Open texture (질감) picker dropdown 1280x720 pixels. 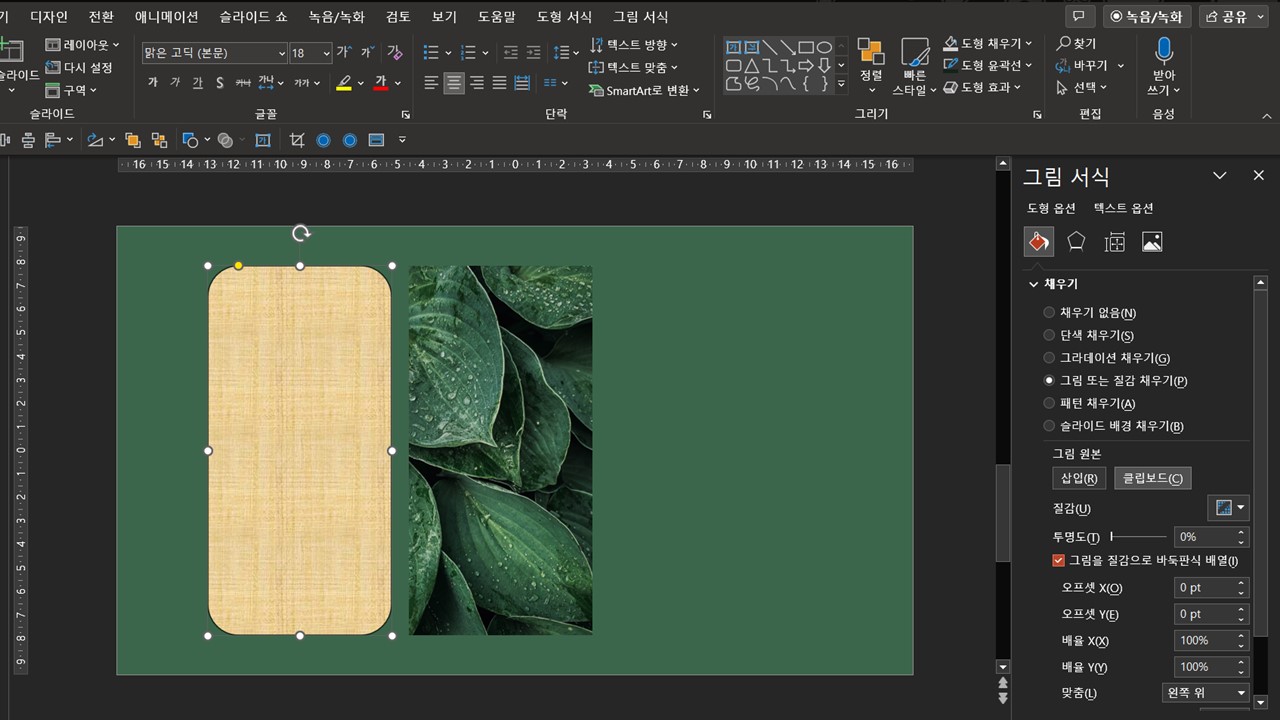click(1229, 508)
